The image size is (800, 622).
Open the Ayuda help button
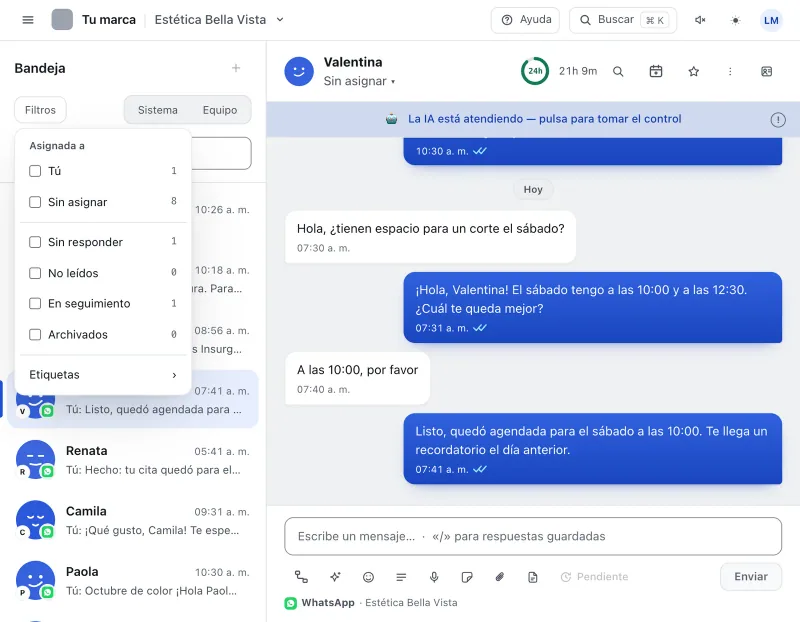pos(525,20)
